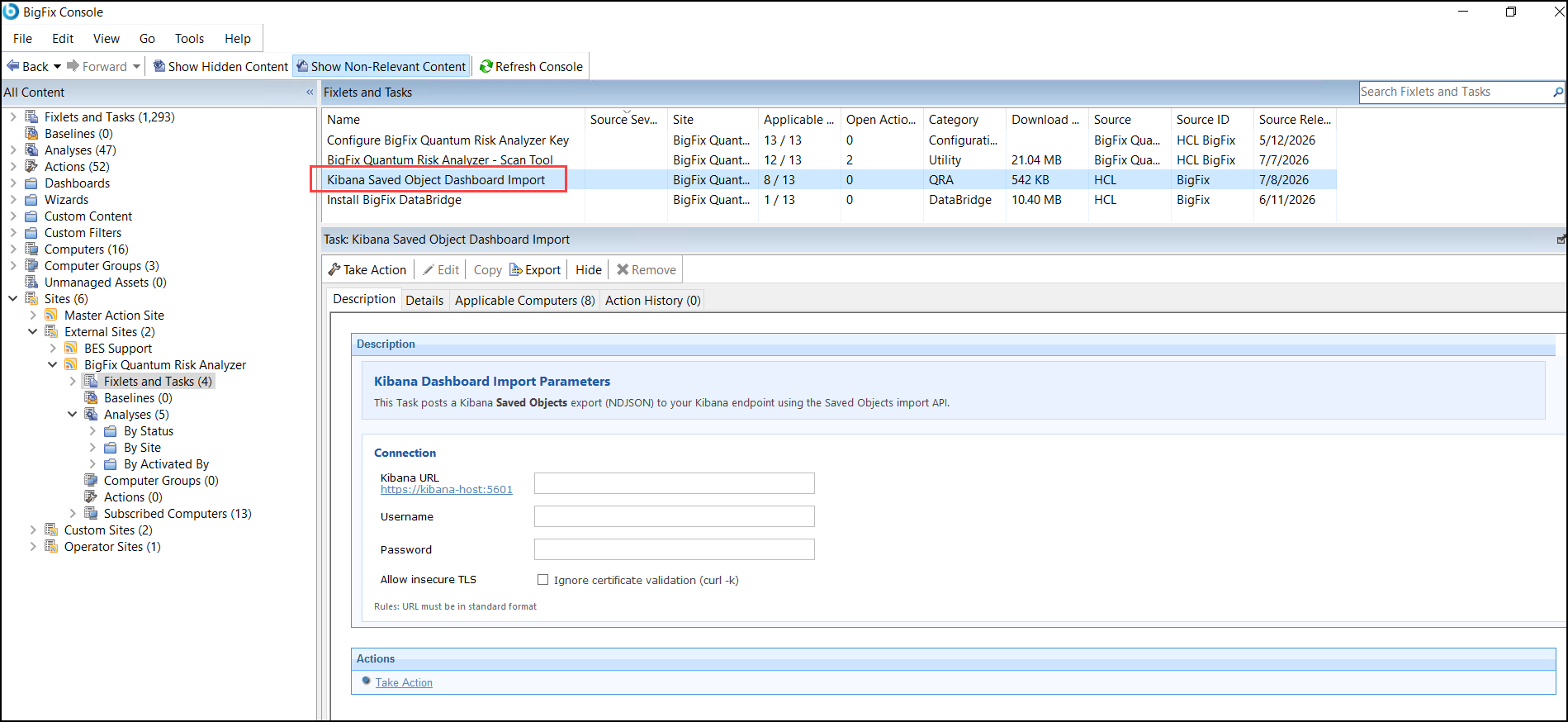This screenshot has height=722, width=1568.
Task: Click the search magnifier icon
Action: click(1558, 92)
